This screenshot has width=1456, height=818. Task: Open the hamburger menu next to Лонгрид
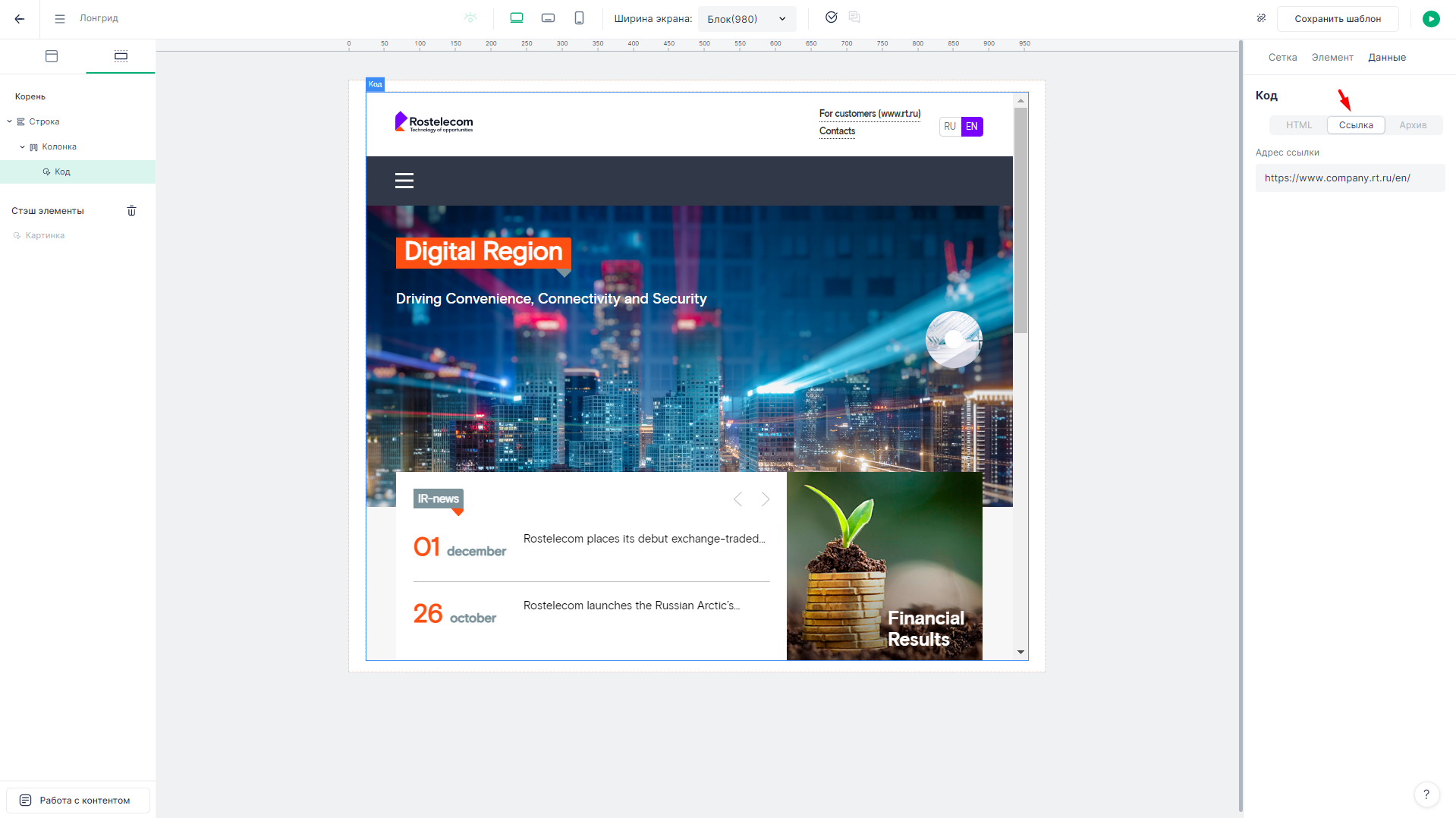click(x=60, y=19)
